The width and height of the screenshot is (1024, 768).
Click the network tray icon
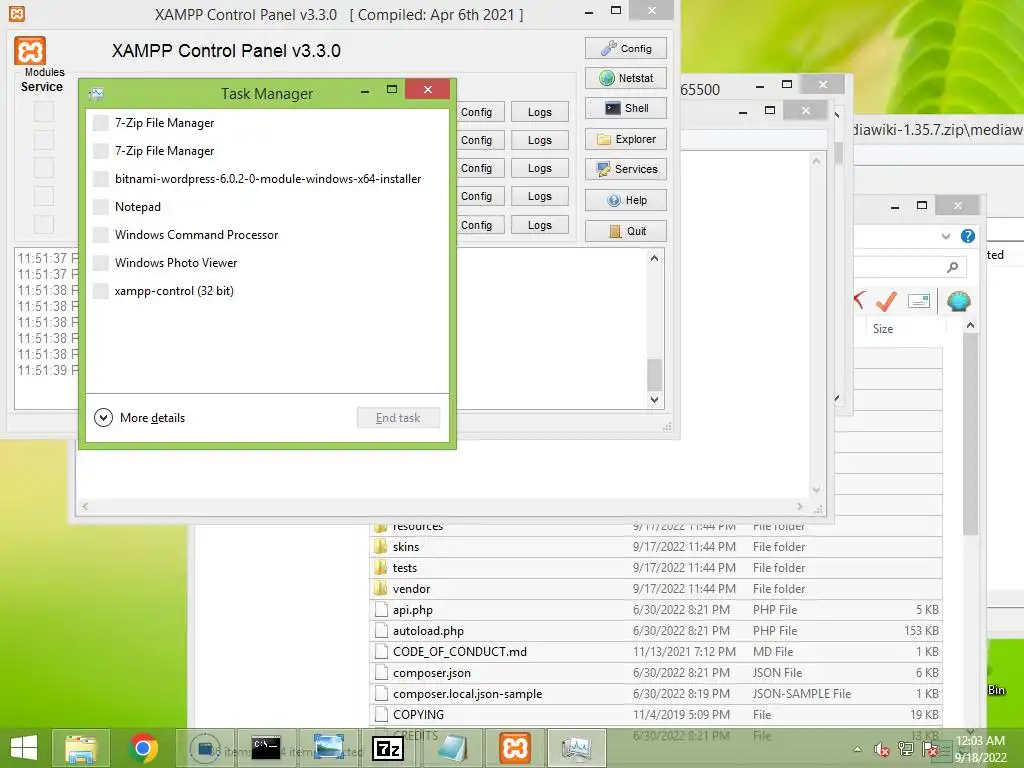pyautogui.click(x=906, y=749)
